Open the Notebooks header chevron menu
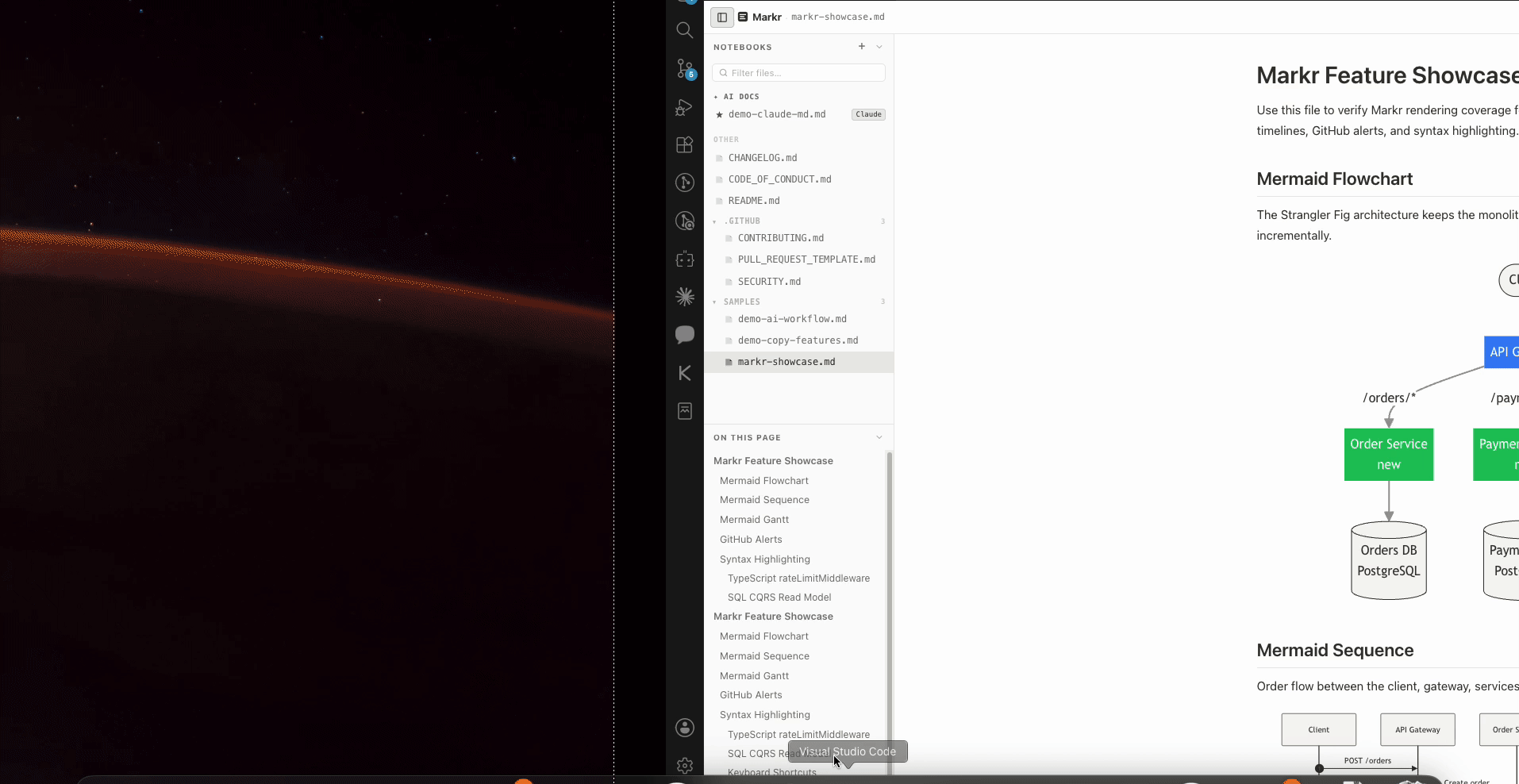 [879, 47]
